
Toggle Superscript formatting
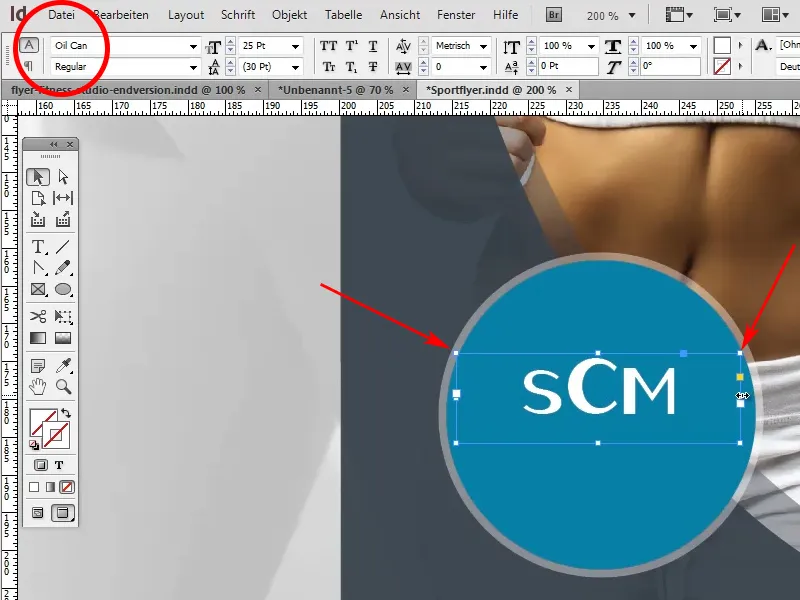coord(352,46)
